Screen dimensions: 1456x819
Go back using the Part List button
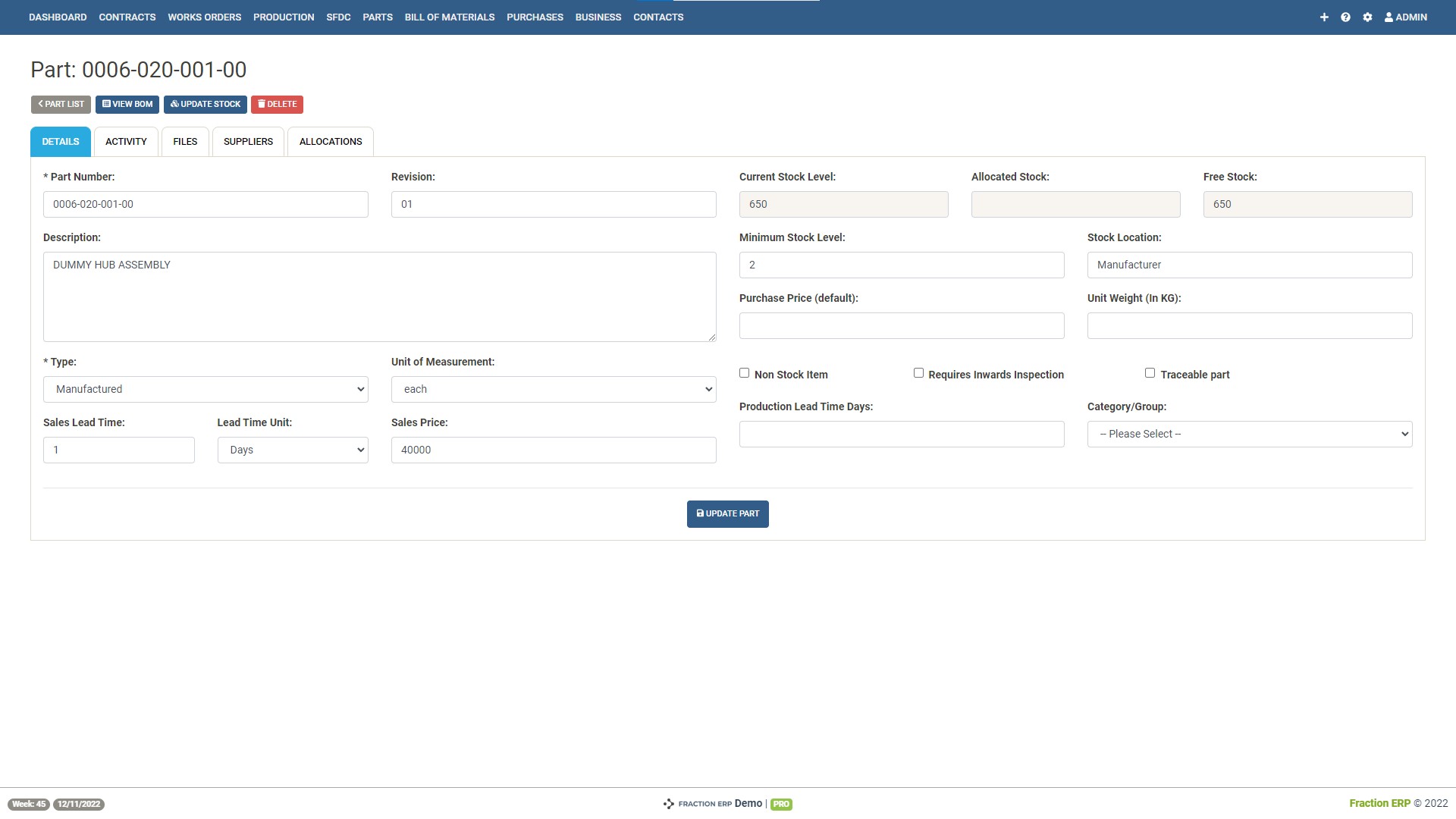(x=61, y=104)
